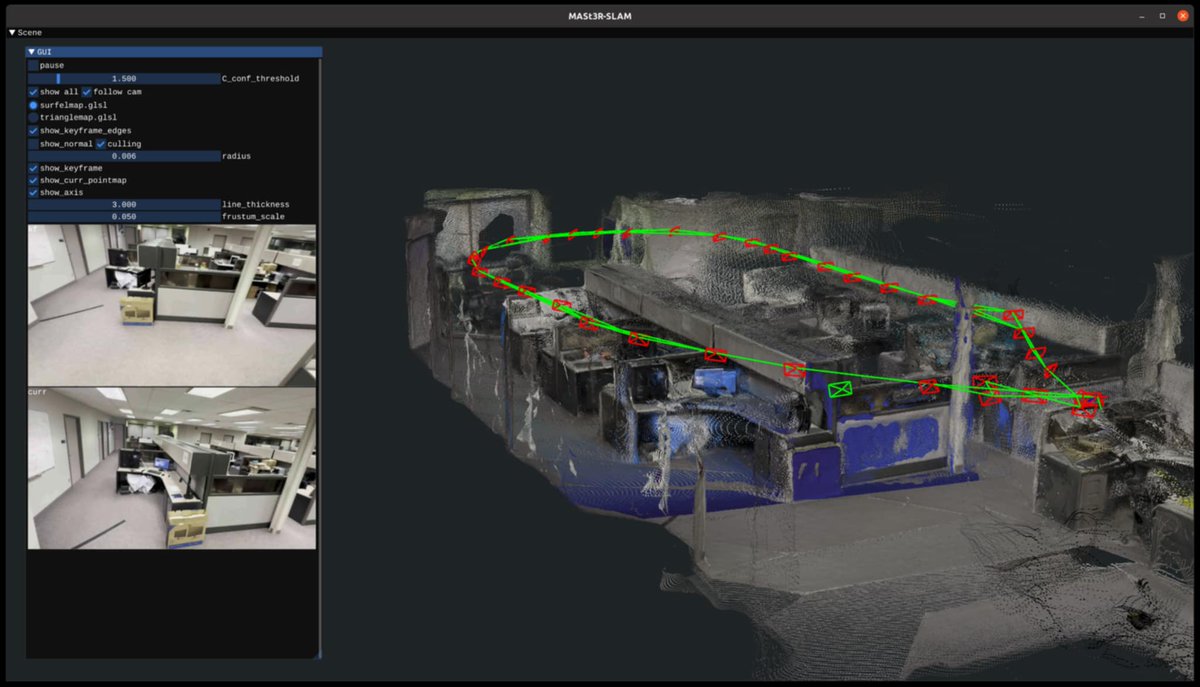The height and width of the screenshot is (687, 1200).
Task: Close the MASt3R-SLAM window
Action: tap(1183, 16)
